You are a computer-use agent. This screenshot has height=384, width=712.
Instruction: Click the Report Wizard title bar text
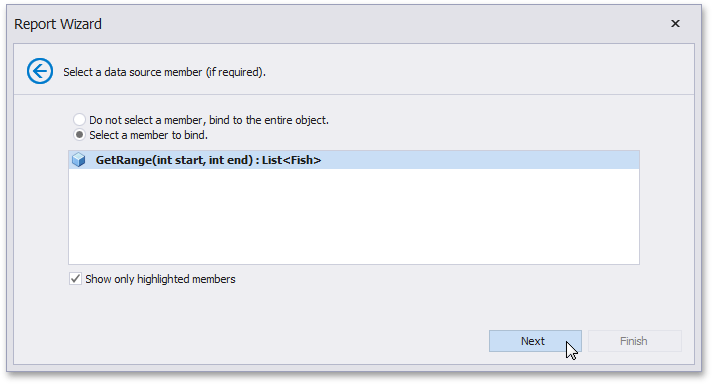58,24
